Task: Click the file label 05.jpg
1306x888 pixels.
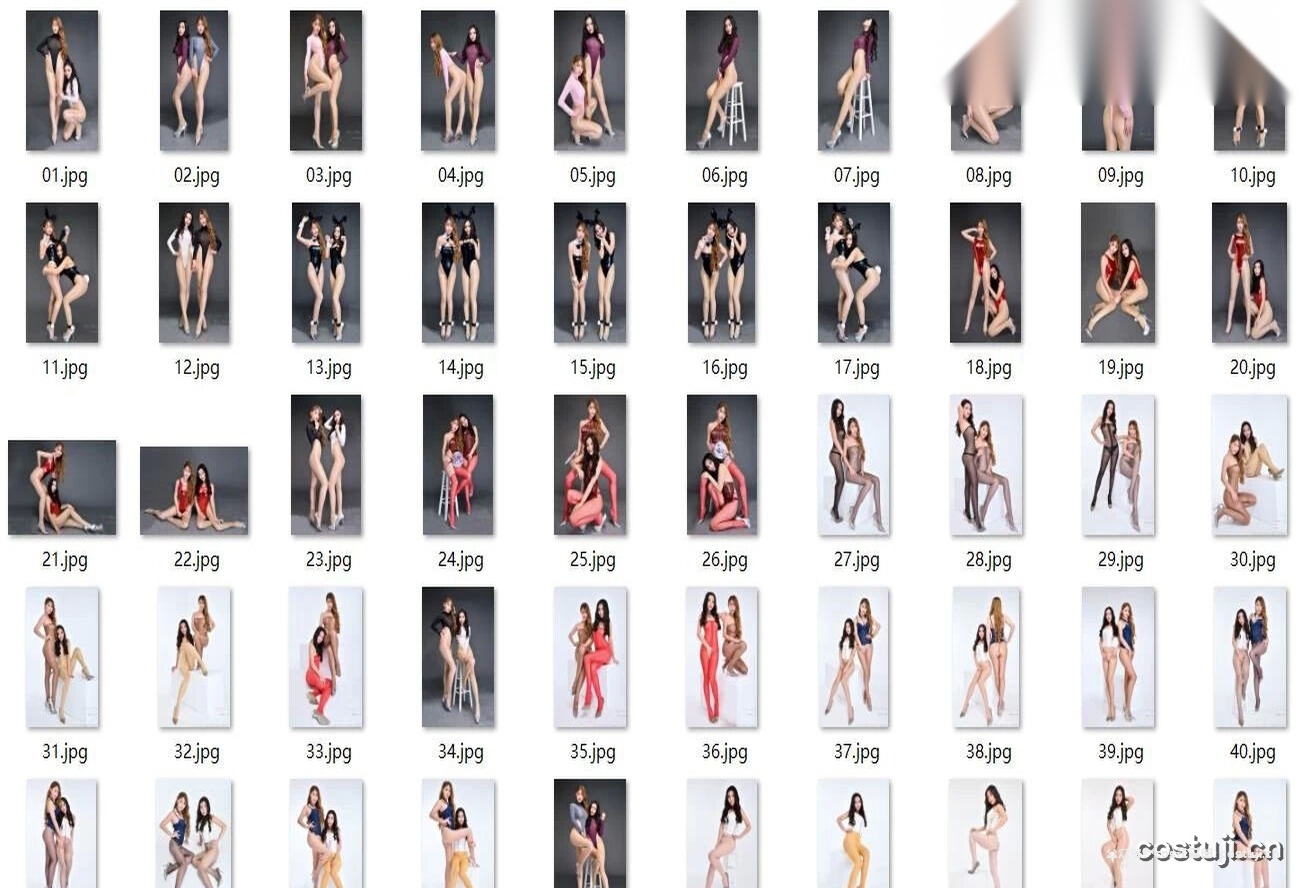Action: tap(593, 176)
